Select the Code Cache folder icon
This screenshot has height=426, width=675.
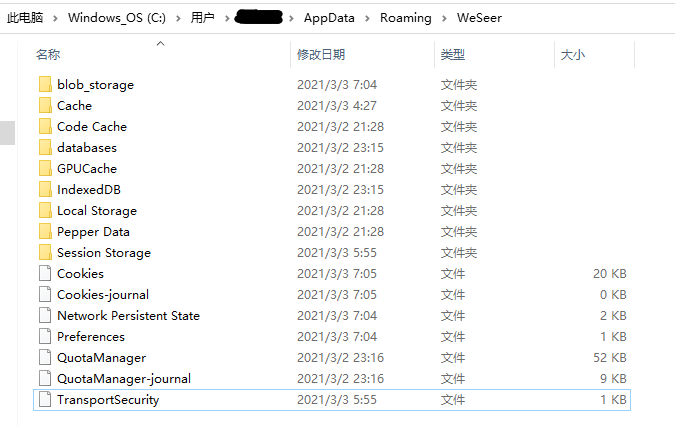click(44, 127)
